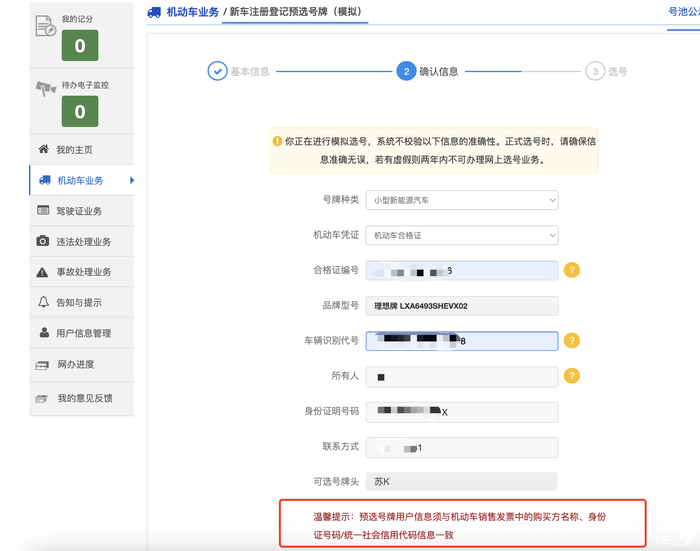Click the step 1 基本信息 checkmark circle
Screen dimensions: 700x551
point(217,71)
